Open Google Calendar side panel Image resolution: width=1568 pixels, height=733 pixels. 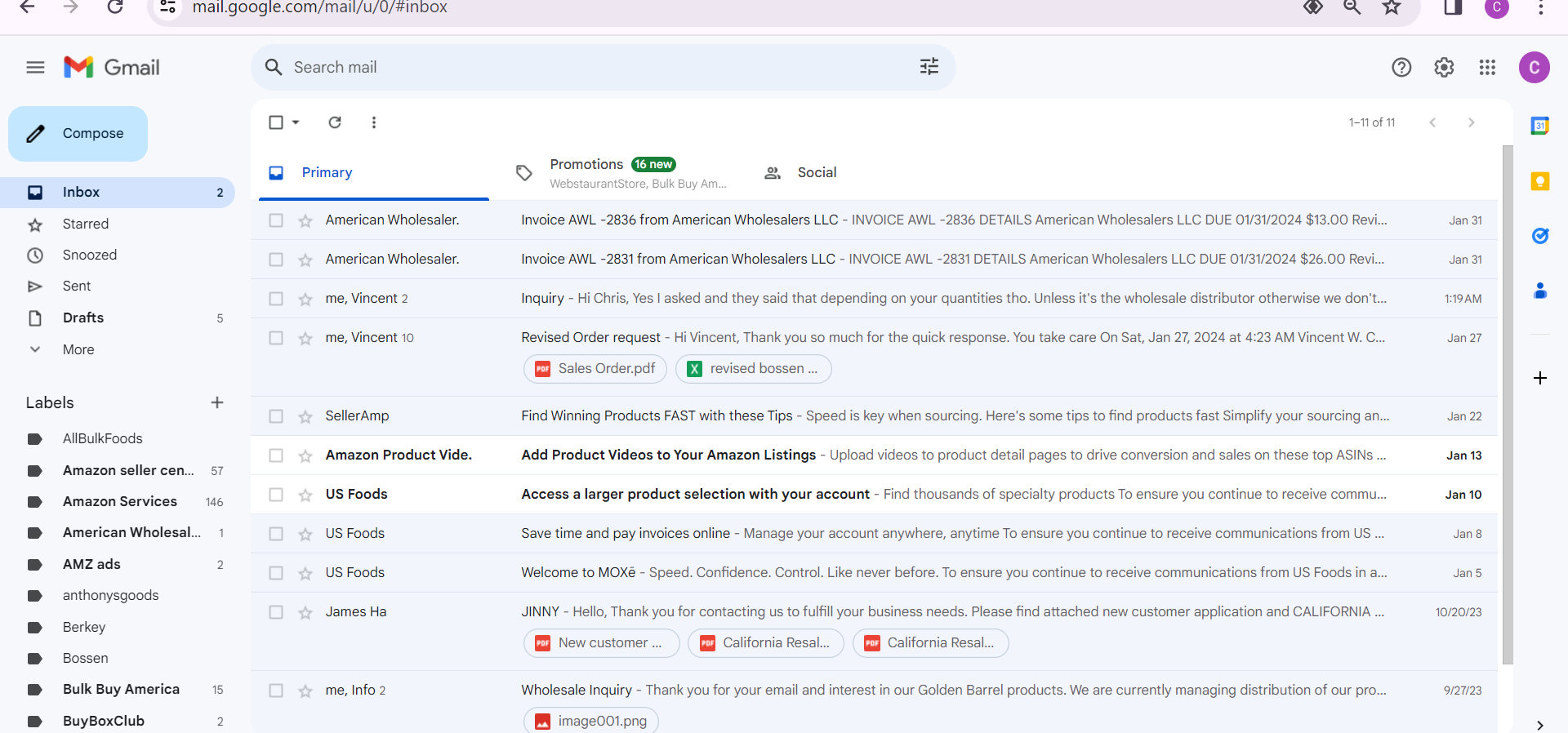pyautogui.click(x=1540, y=126)
